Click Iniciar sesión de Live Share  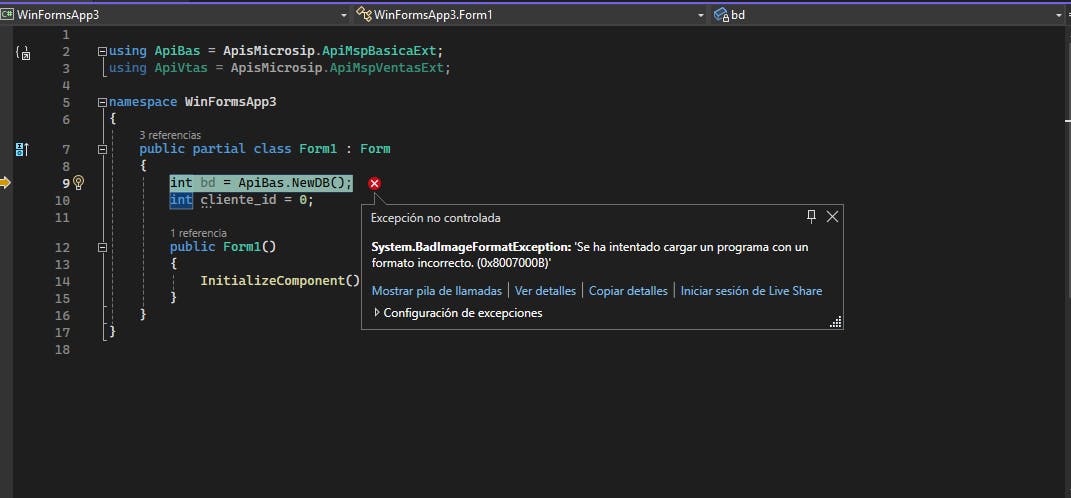click(751, 291)
